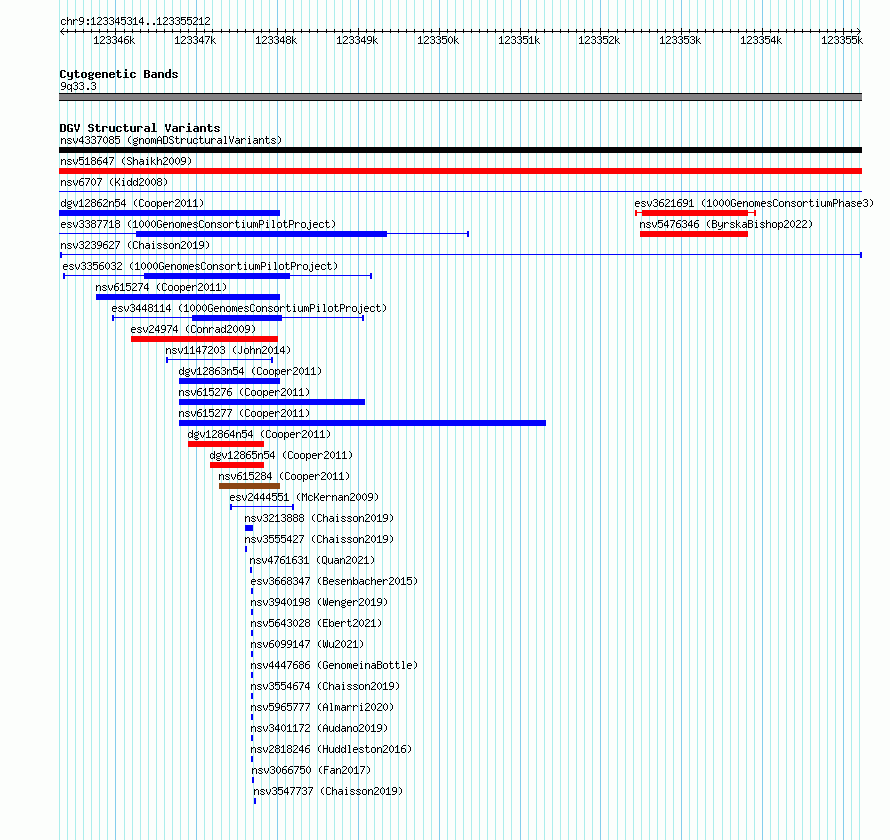Viewport: 890px width, 840px height.
Task: Open nsv2818246 (Huddleston2016) label
Action: pyautogui.click(x=331, y=749)
